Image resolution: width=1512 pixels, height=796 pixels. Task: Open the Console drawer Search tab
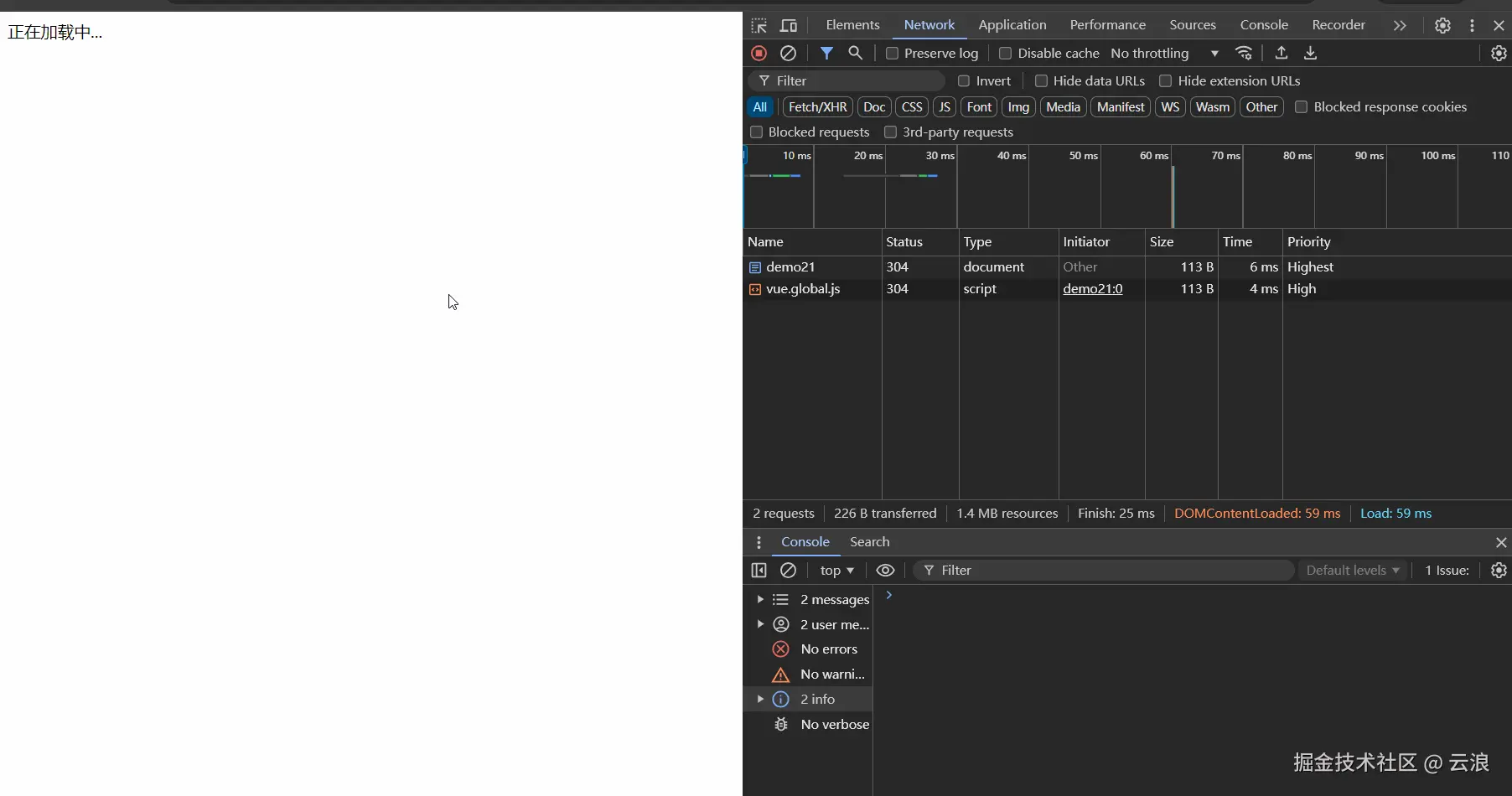pyautogui.click(x=870, y=541)
